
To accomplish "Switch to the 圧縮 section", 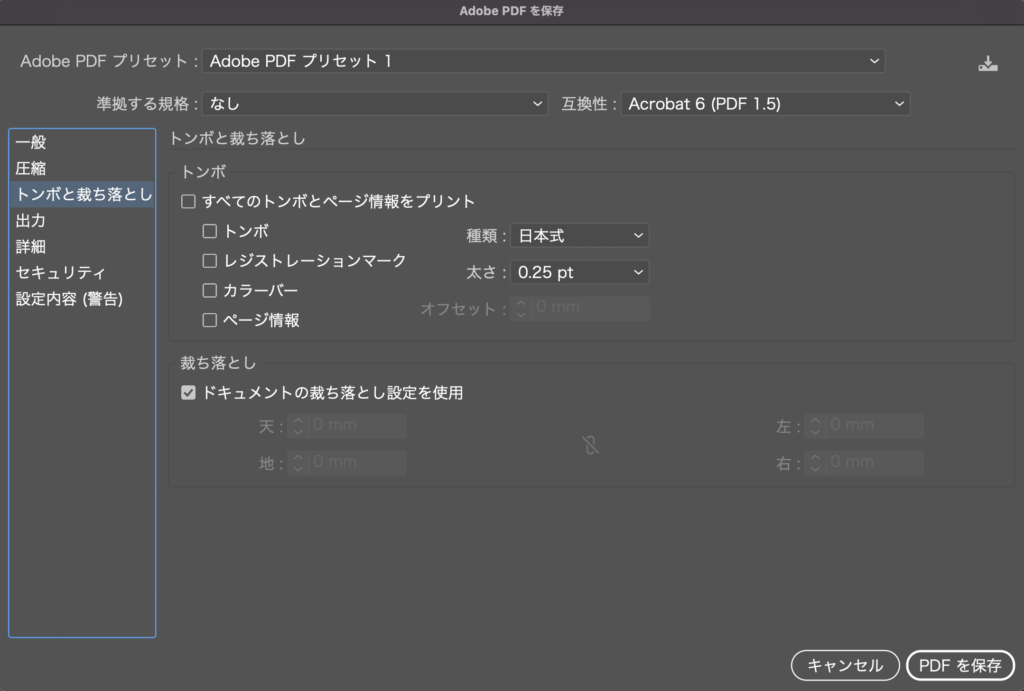I will pos(32,169).
